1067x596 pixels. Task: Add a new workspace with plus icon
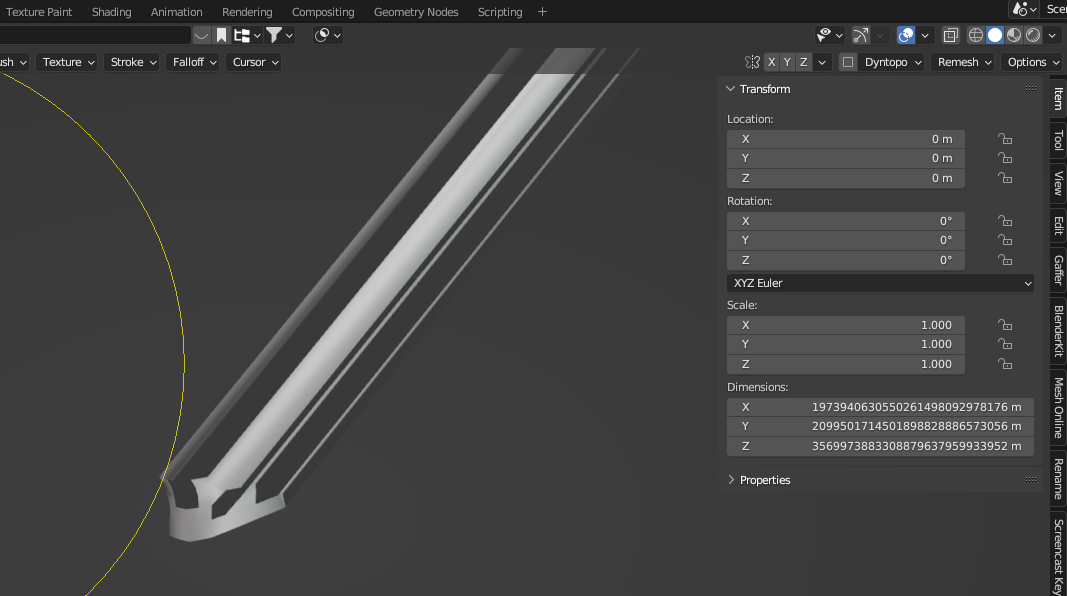[542, 12]
